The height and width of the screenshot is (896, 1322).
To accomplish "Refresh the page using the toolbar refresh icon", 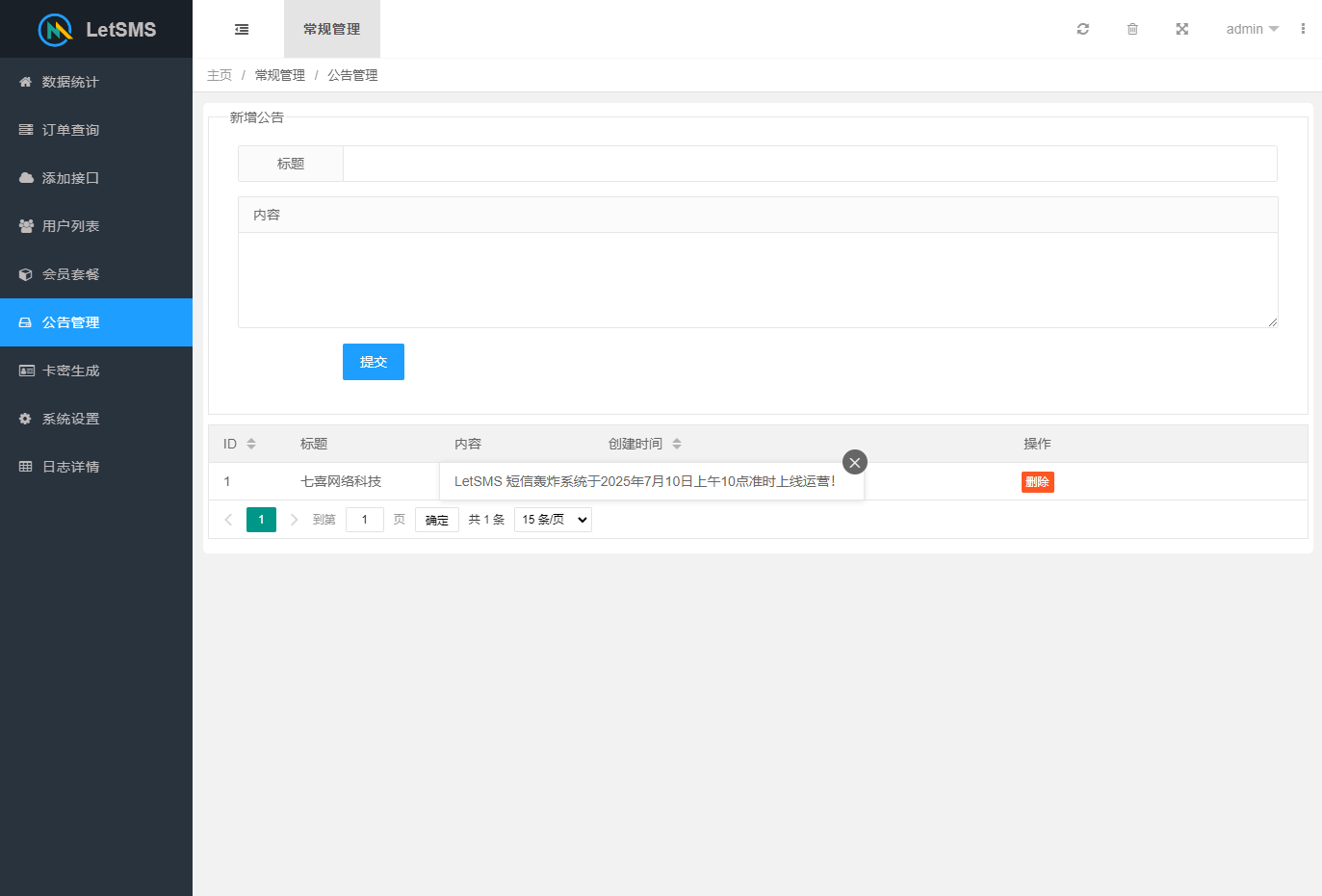I will point(1082,29).
